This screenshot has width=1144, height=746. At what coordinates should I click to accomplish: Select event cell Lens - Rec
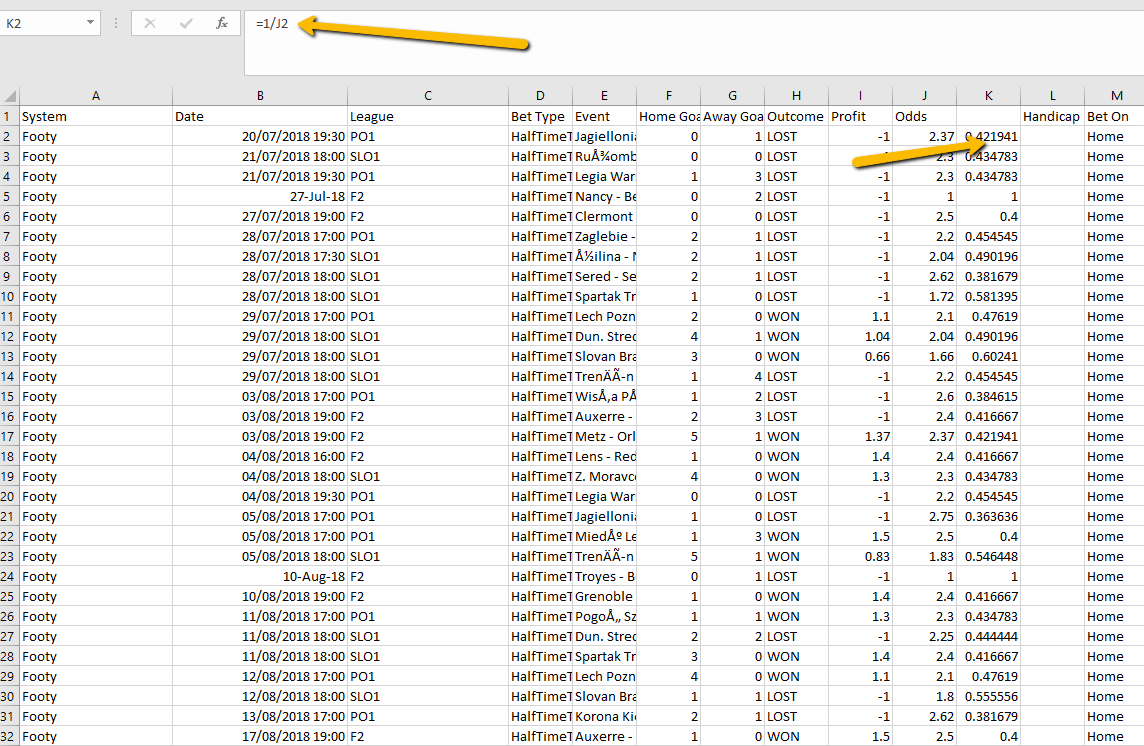(x=604, y=456)
